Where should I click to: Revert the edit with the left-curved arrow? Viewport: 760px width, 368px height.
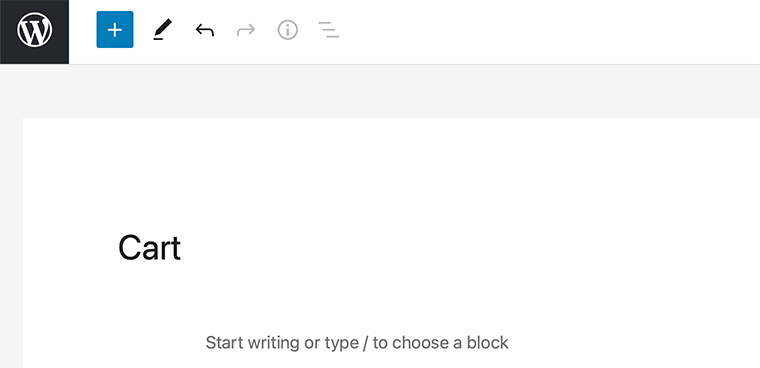coord(205,30)
